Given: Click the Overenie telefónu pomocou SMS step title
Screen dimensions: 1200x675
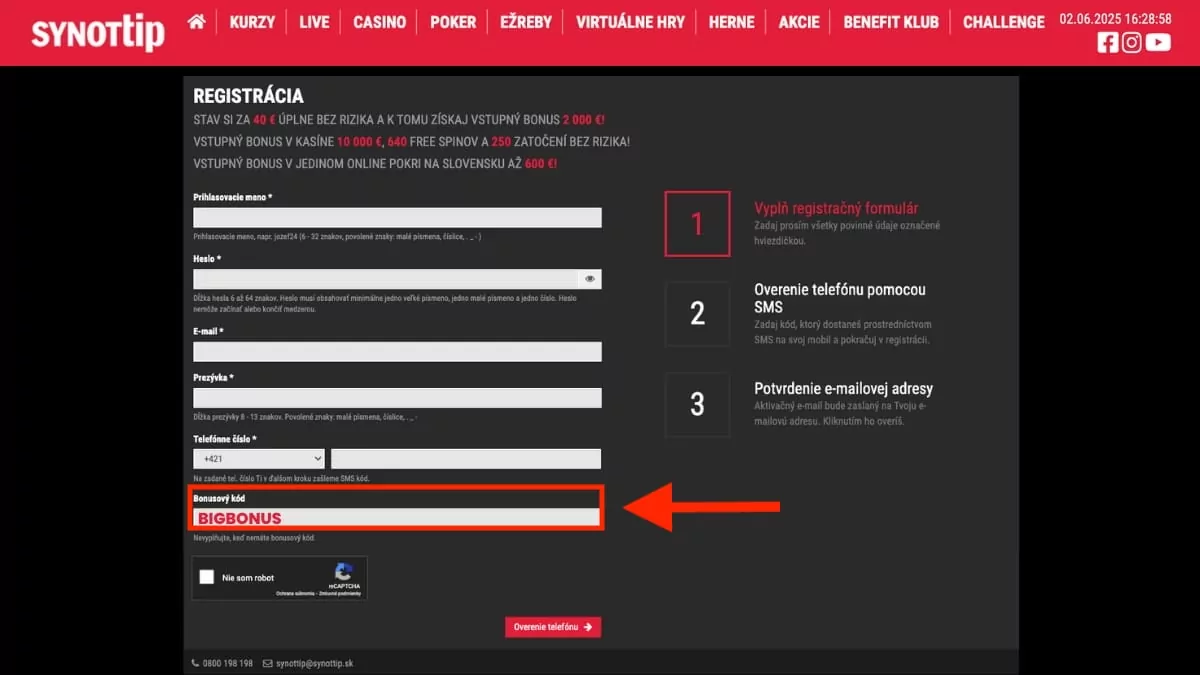Looking at the screenshot, I should coord(840,298).
